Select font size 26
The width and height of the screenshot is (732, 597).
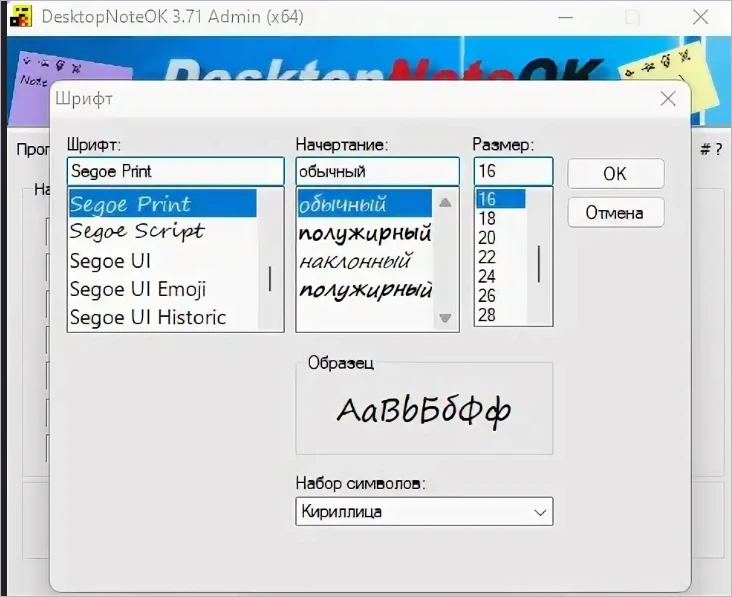pos(500,295)
